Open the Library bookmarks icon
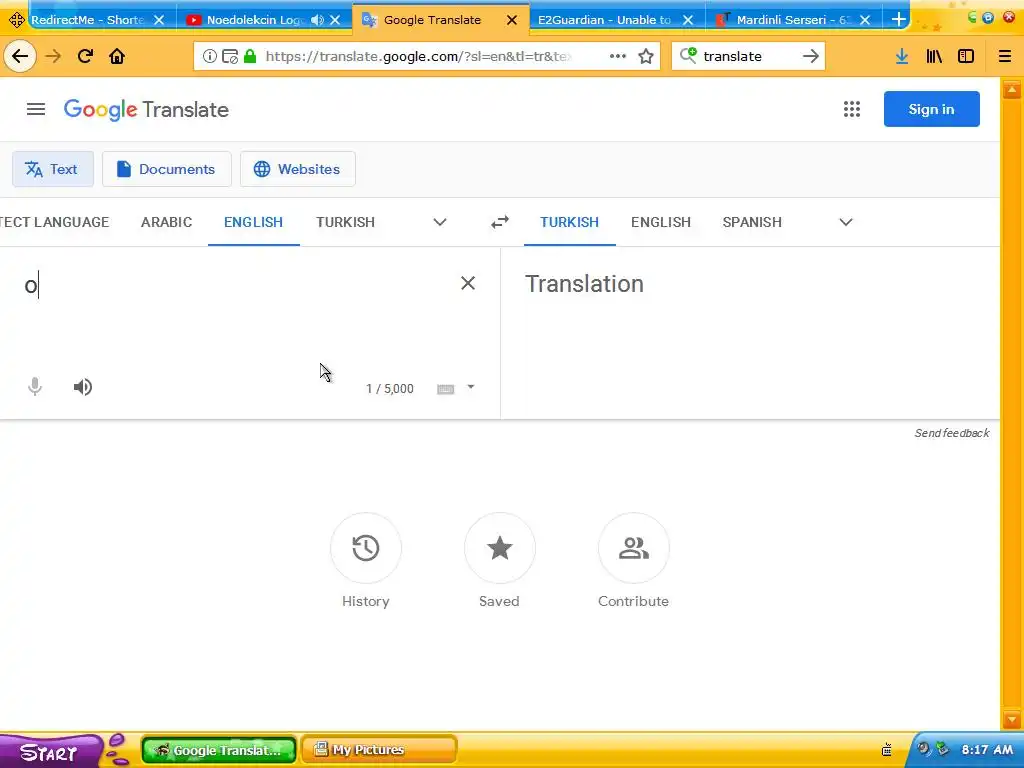This screenshot has height=768, width=1024. pos(934,56)
